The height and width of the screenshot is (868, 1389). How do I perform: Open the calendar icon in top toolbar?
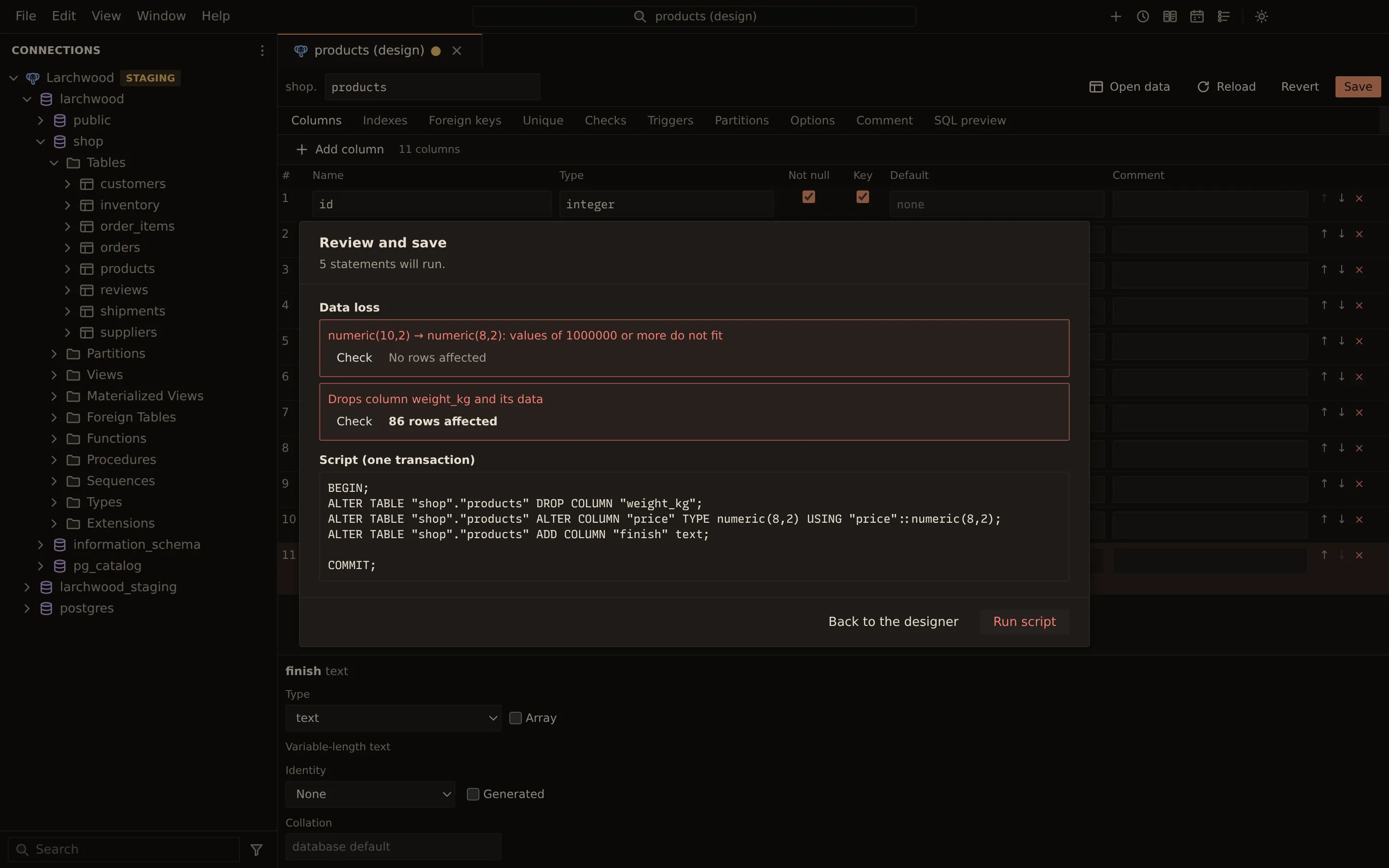coord(1196,16)
